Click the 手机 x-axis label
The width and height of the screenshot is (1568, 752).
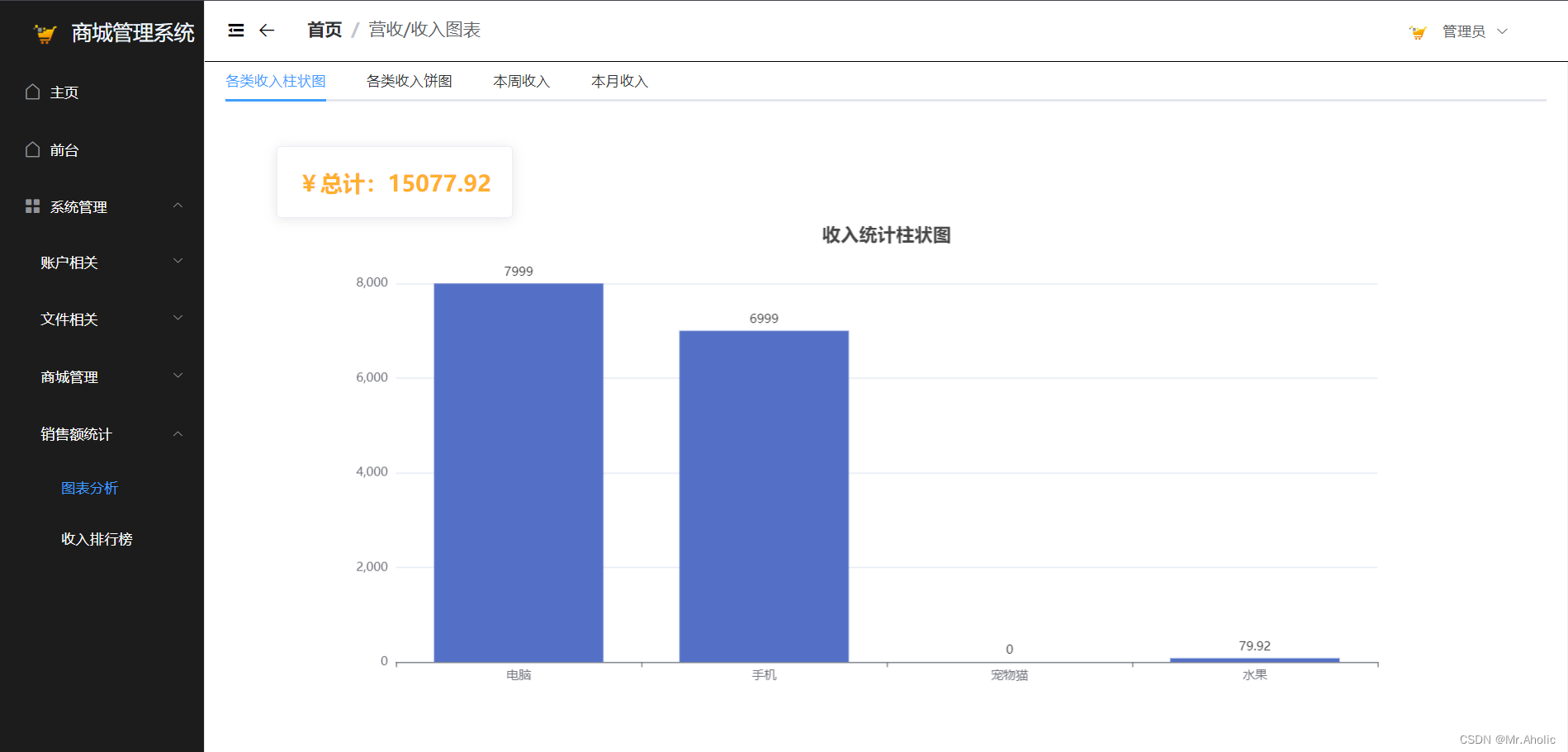tap(764, 675)
